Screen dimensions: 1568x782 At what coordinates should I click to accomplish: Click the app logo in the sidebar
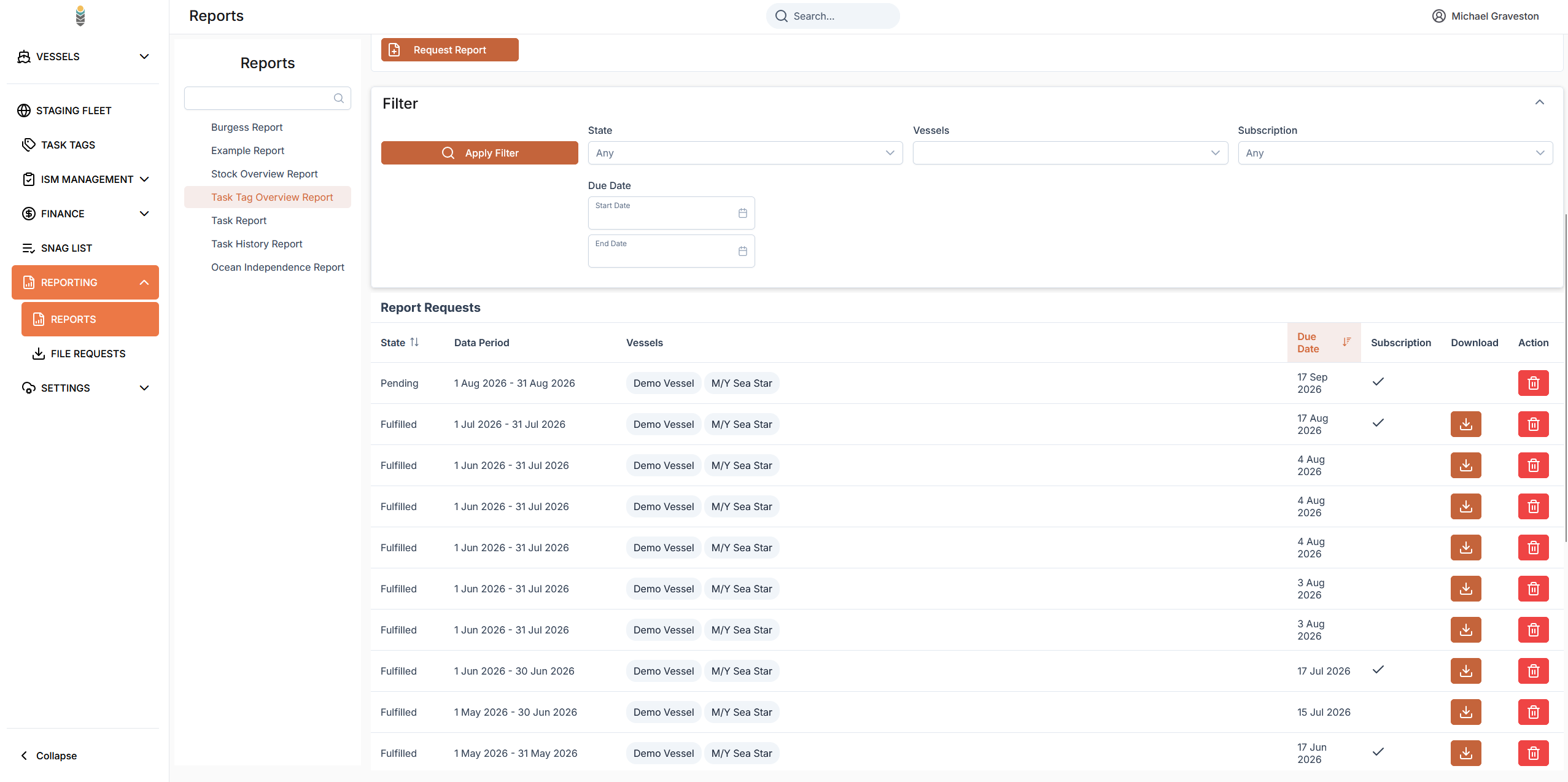click(80, 16)
